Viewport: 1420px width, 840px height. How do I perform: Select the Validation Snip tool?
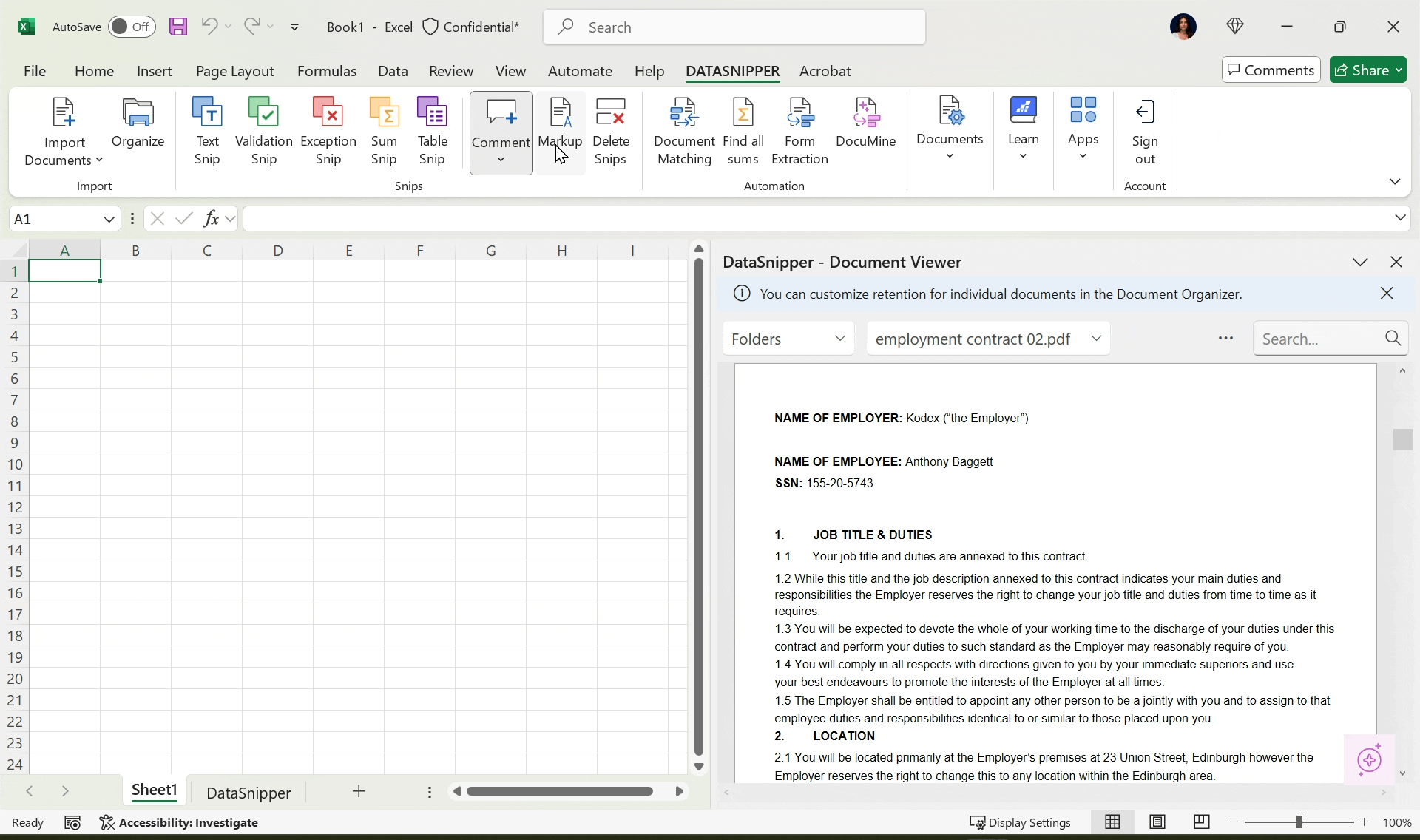click(263, 132)
